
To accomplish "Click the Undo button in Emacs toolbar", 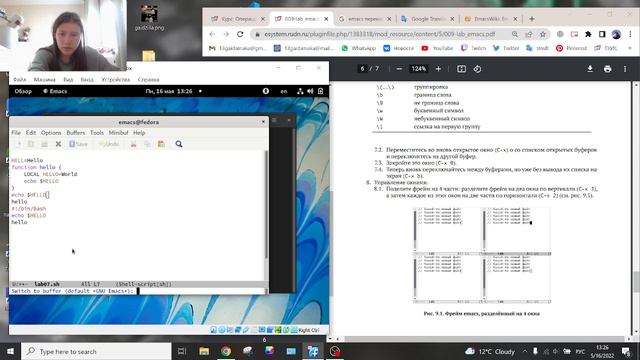I will click(109, 144).
